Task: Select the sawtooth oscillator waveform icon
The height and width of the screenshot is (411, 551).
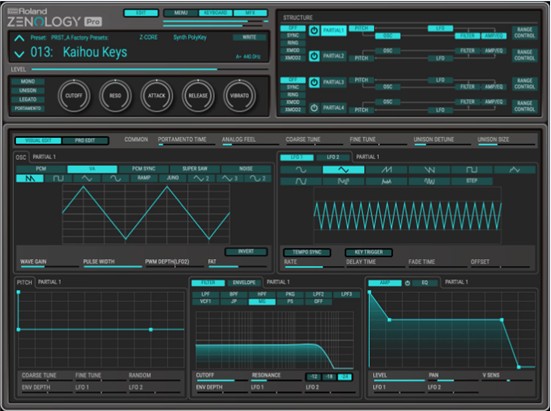Action: click(30, 178)
